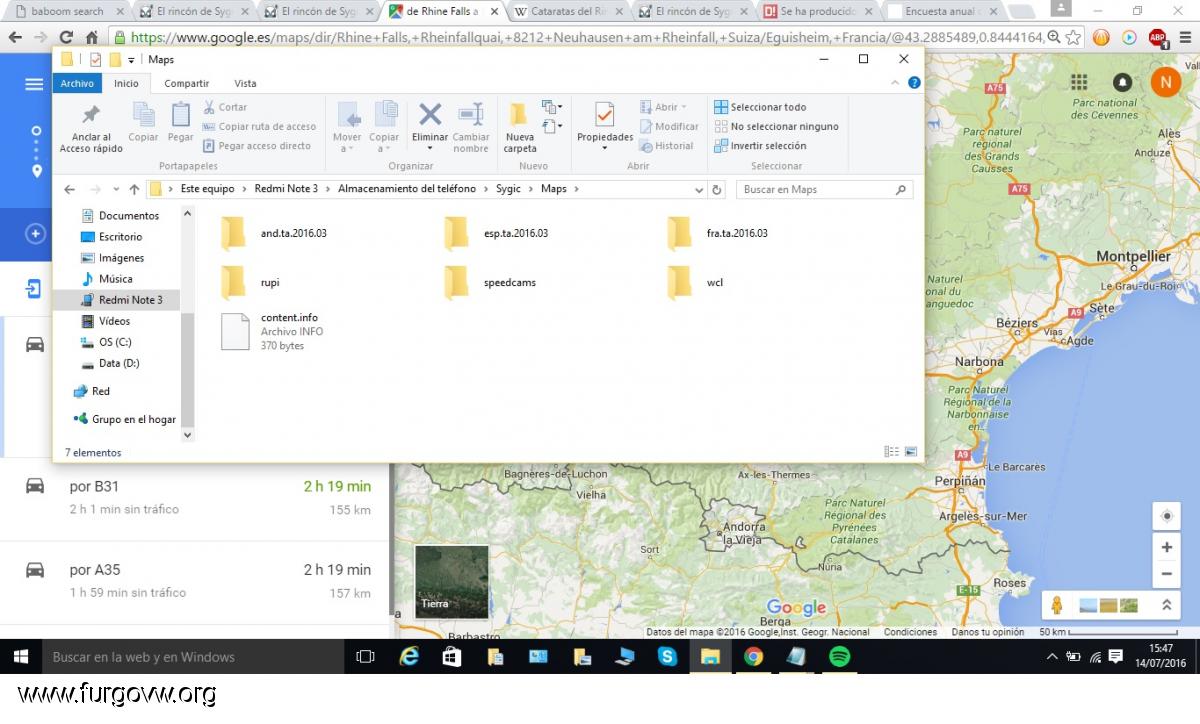The height and width of the screenshot is (724, 1200).
Task: Switch map to Tierra satellite view
Action: 452,582
